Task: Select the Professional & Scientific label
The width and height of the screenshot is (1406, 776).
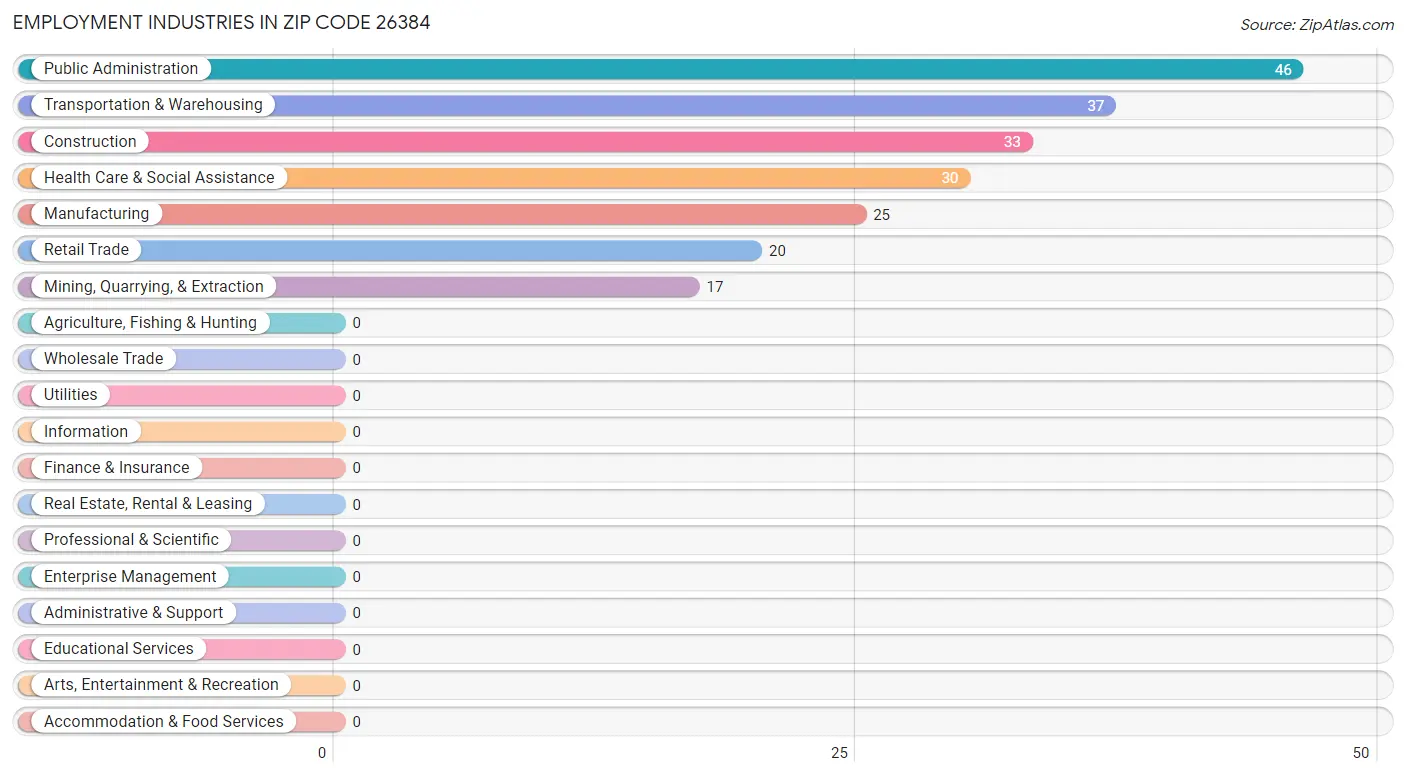Action: pos(131,540)
